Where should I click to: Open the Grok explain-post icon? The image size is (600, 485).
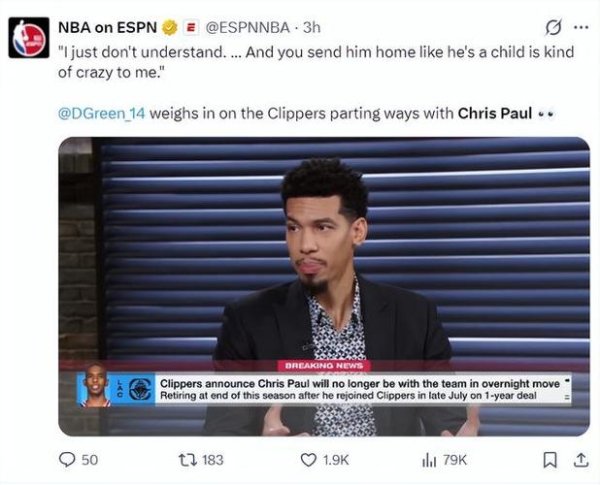click(553, 28)
